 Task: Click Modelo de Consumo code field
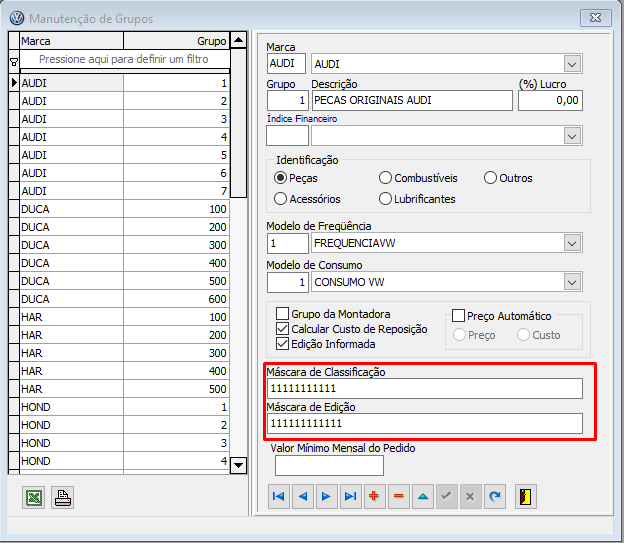point(287,282)
